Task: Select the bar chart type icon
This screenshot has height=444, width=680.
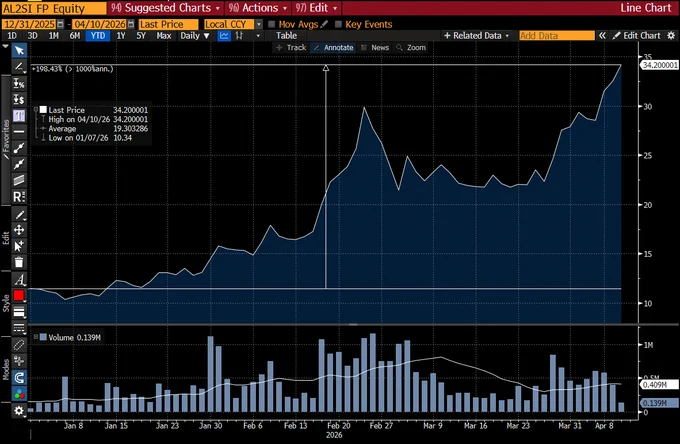Action: pos(239,36)
